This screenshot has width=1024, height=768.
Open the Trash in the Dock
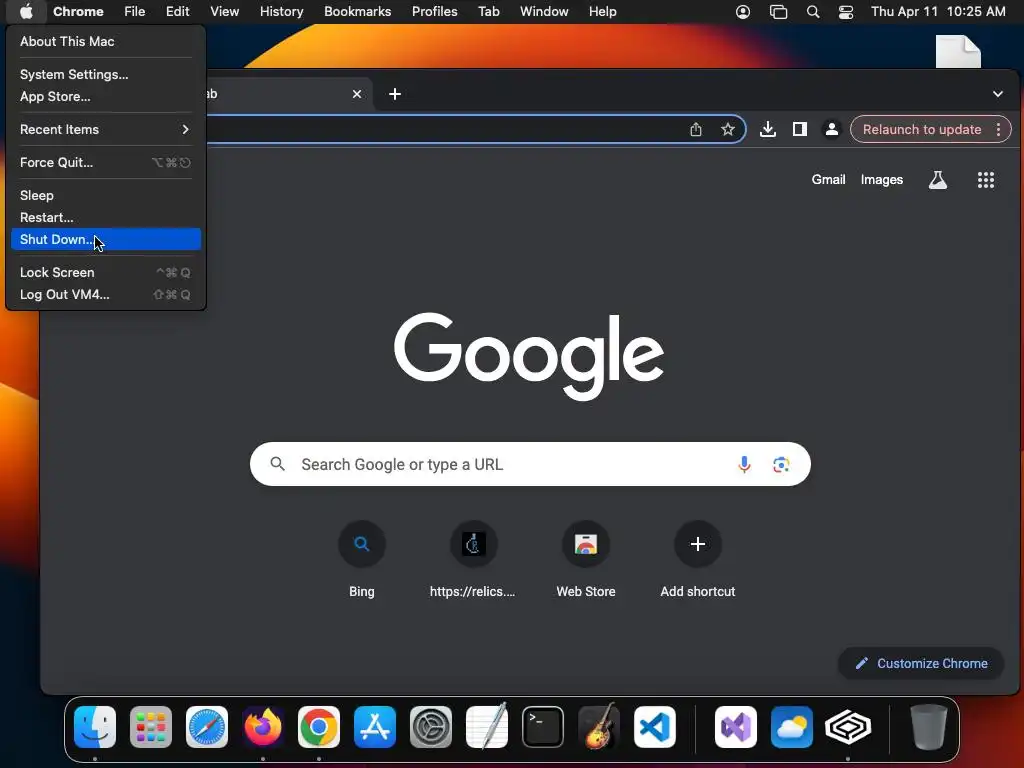929,727
